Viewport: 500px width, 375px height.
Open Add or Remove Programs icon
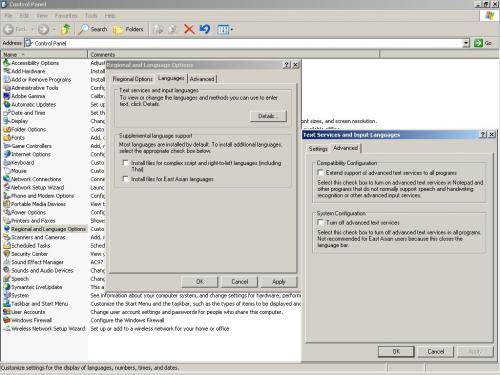7,79
